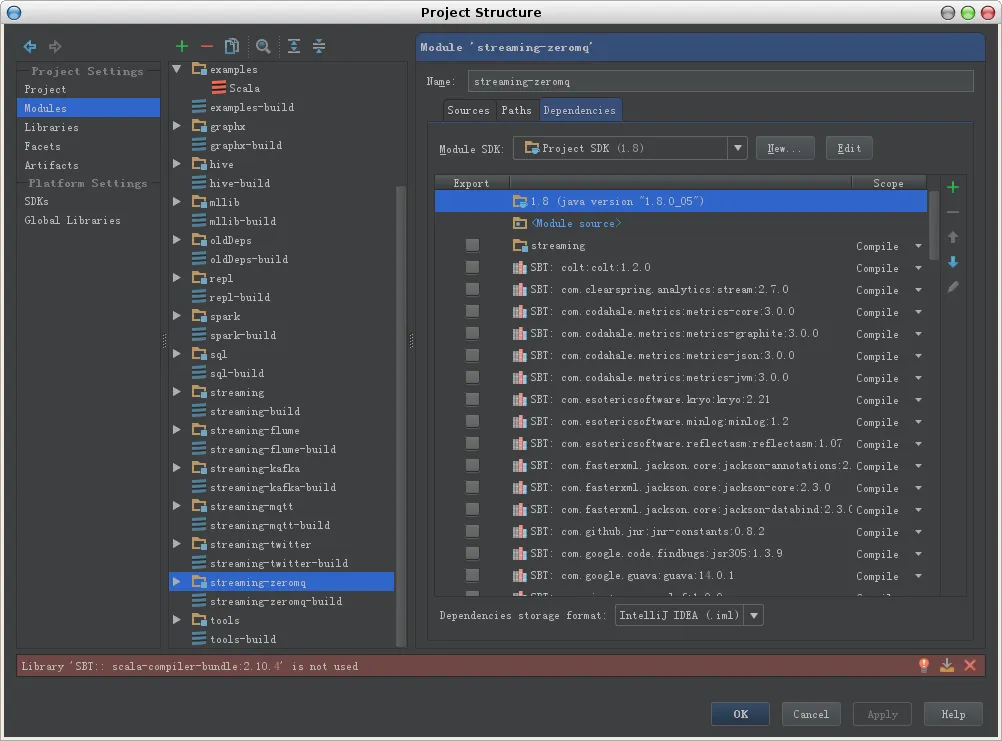Screen dimensions: 1002x741
Task: Collapse all modules in the tree
Action: tap(319, 46)
